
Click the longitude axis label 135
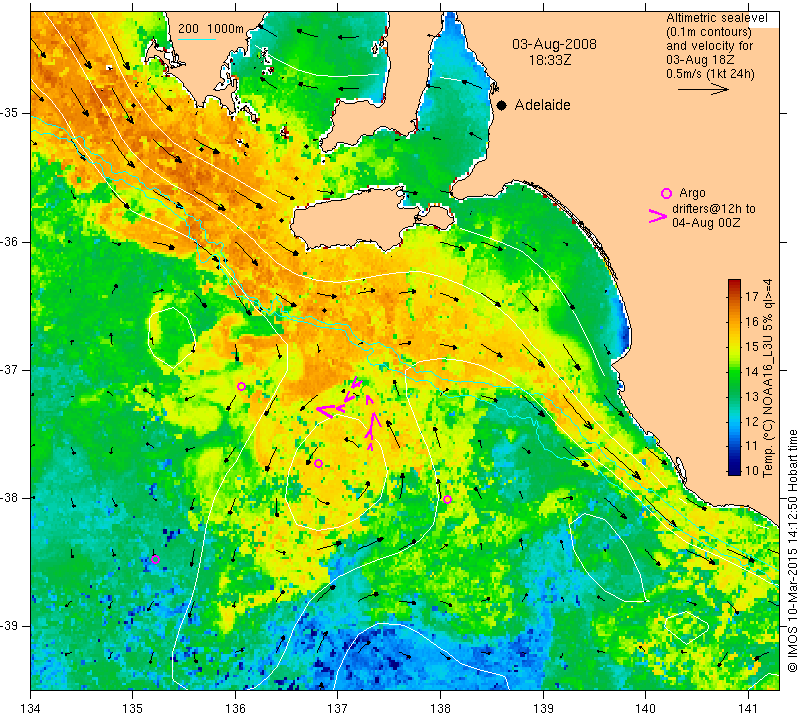(133, 709)
